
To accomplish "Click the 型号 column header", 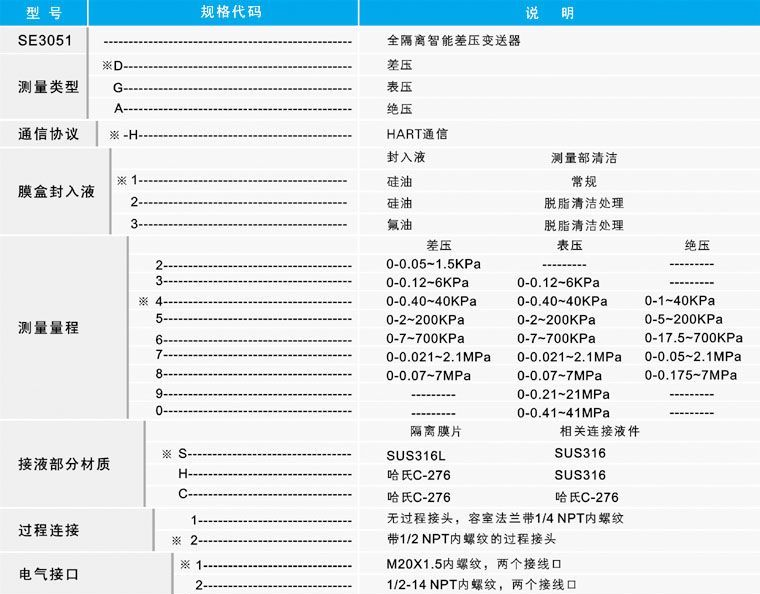I will coord(44,13).
